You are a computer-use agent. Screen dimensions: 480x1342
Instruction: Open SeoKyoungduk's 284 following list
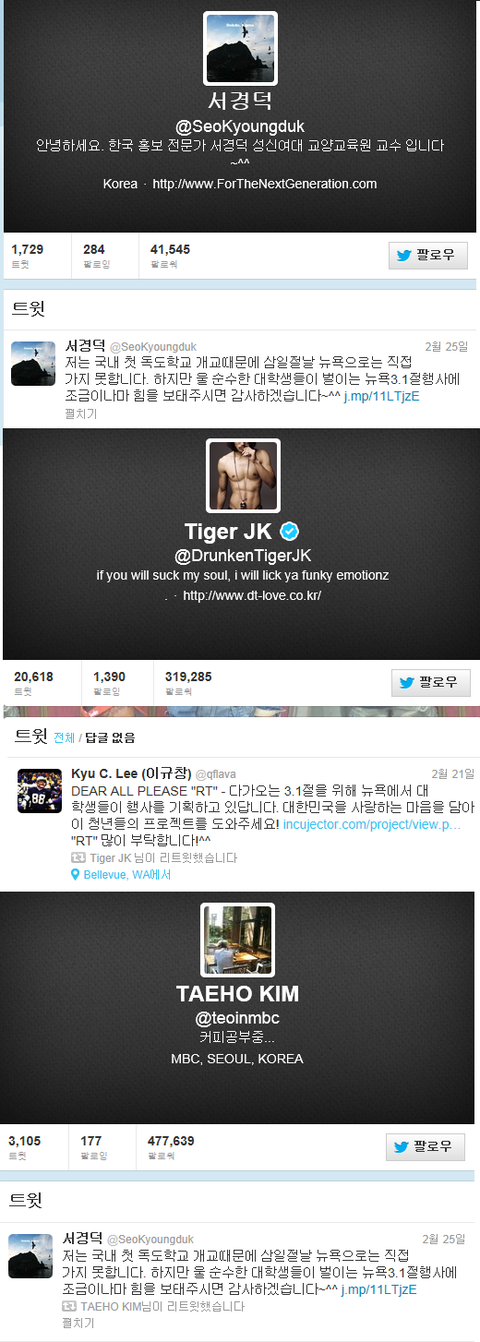[95, 253]
